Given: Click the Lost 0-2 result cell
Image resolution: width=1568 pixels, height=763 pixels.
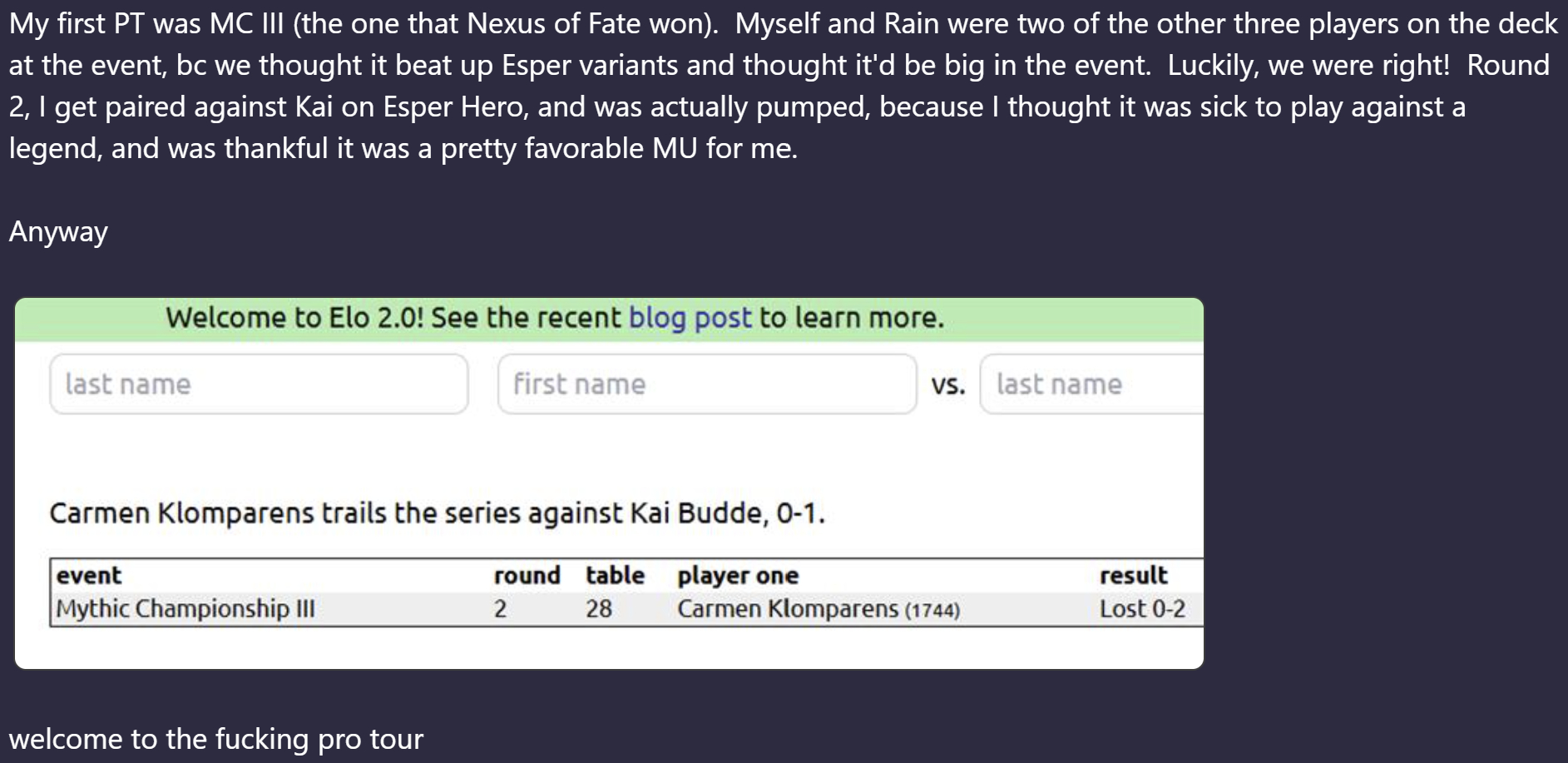Looking at the screenshot, I should (x=1142, y=609).
